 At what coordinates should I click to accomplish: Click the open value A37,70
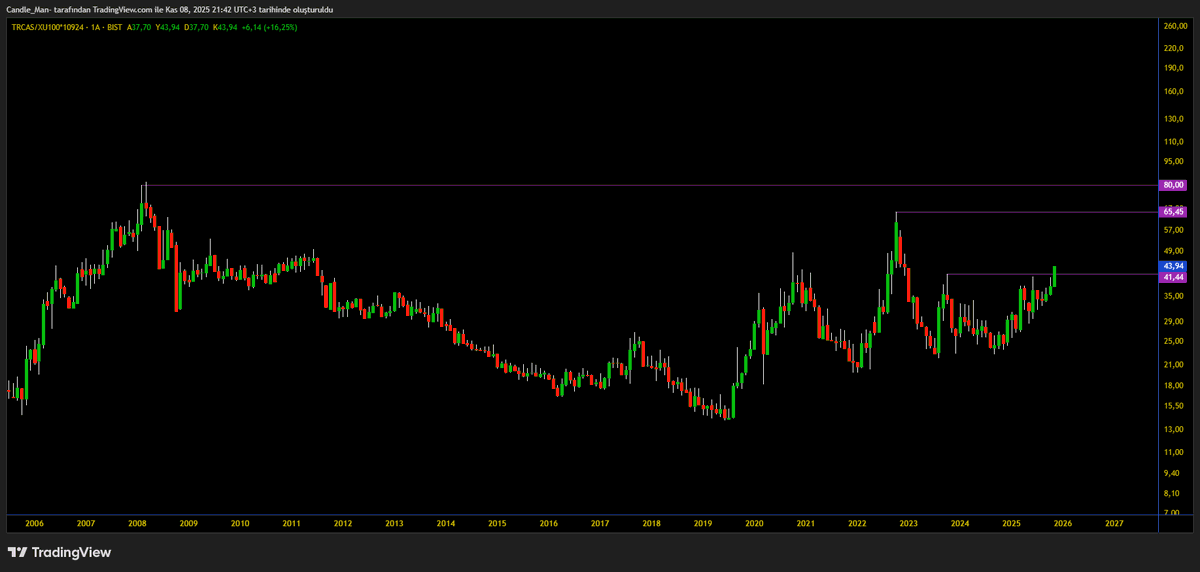coord(139,27)
